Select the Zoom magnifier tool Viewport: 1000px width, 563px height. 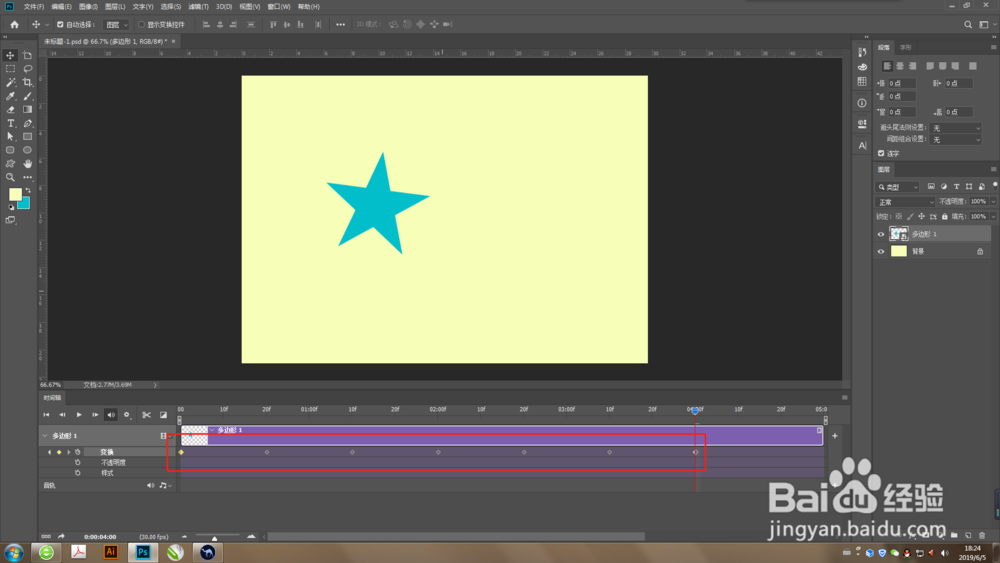(x=10, y=177)
